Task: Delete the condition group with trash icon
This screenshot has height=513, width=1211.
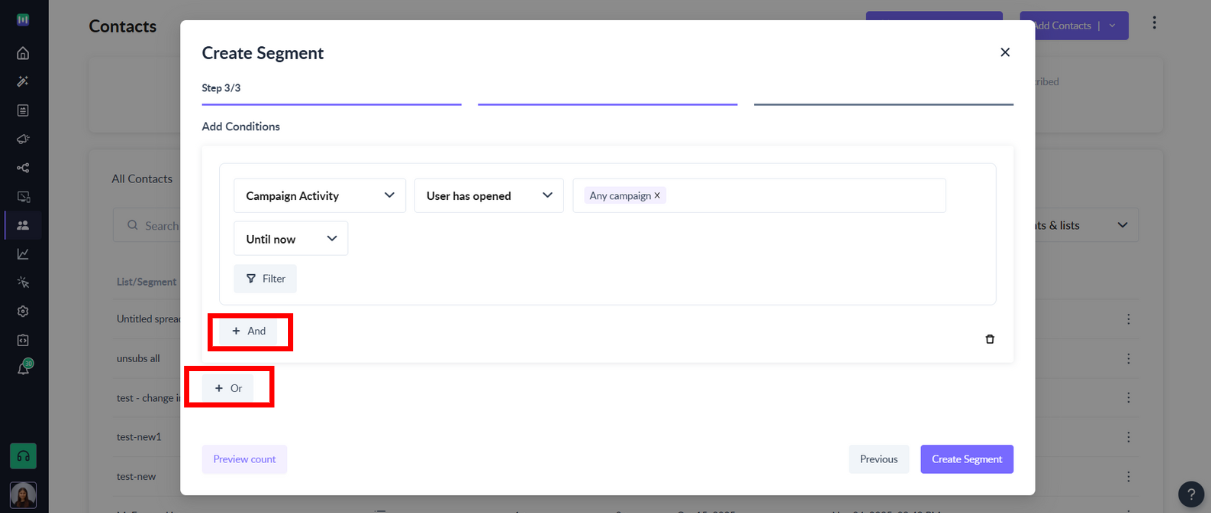Action: click(990, 339)
